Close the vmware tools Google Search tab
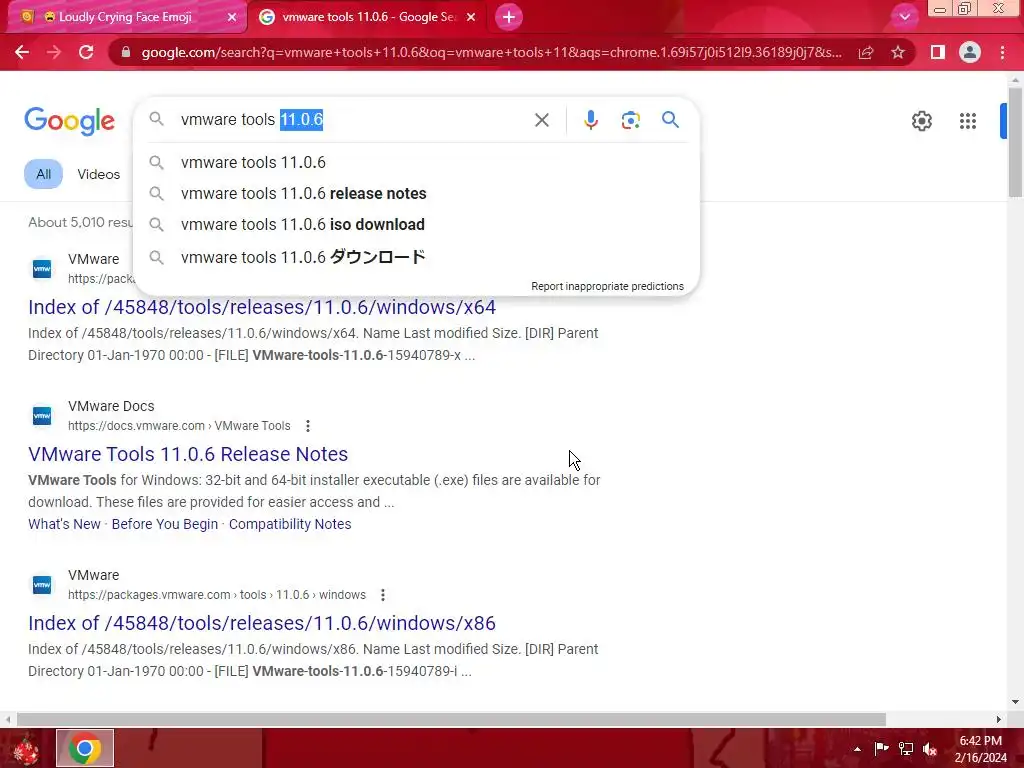This screenshot has height=768, width=1024. point(471,17)
